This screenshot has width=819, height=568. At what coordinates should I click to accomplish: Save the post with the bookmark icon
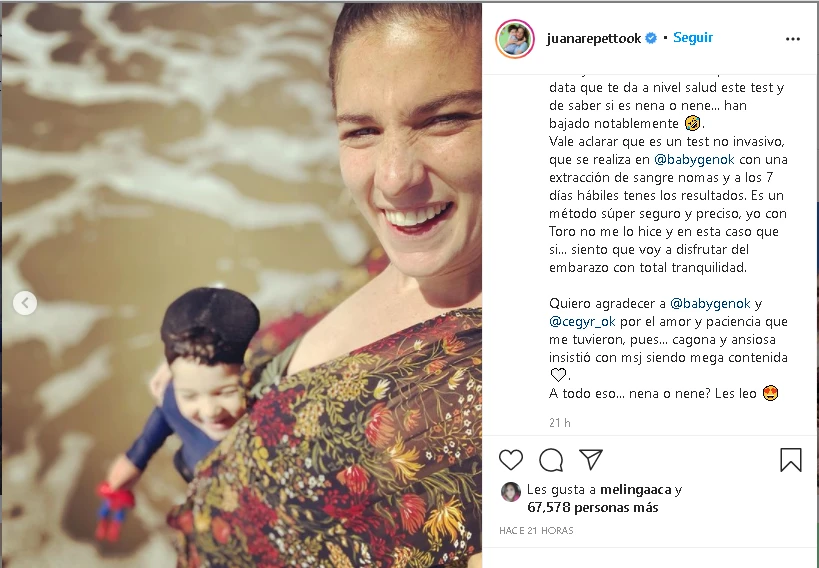[x=791, y=460]
